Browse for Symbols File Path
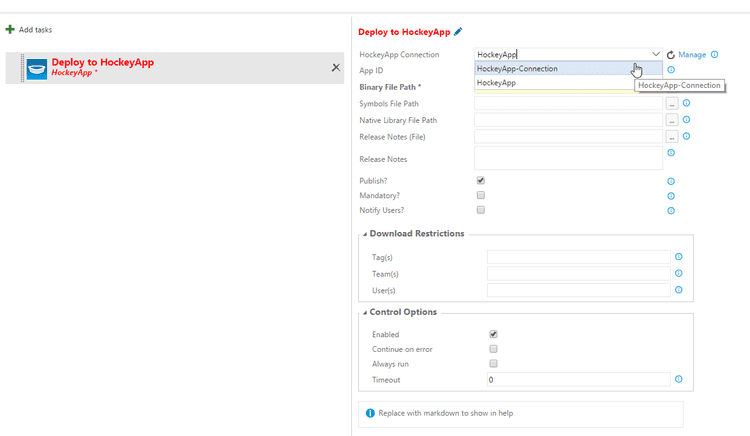The height and width of the screenshot is (436, 750). coord(672,103)
